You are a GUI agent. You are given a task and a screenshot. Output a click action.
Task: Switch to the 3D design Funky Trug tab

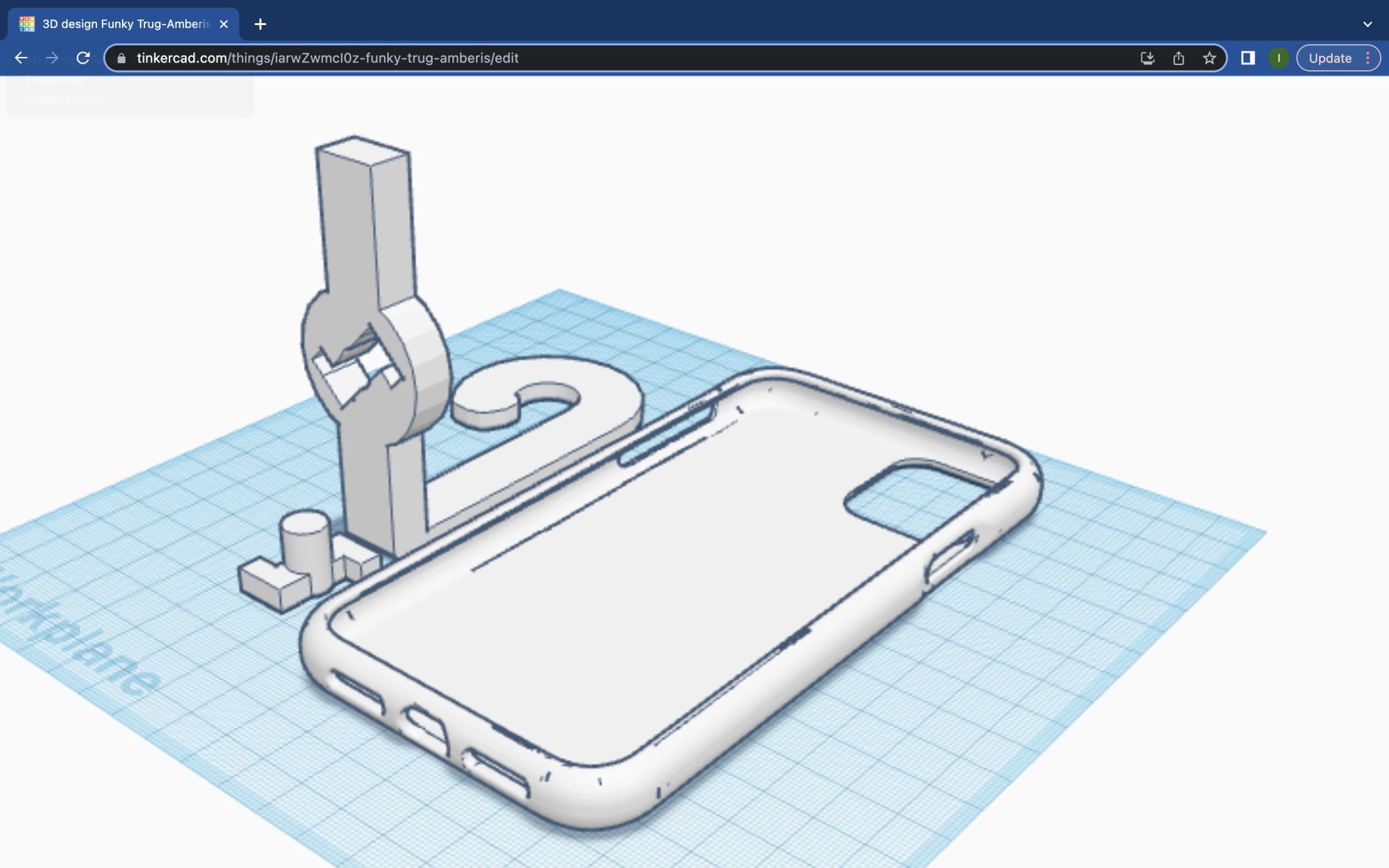pos(125,24)
